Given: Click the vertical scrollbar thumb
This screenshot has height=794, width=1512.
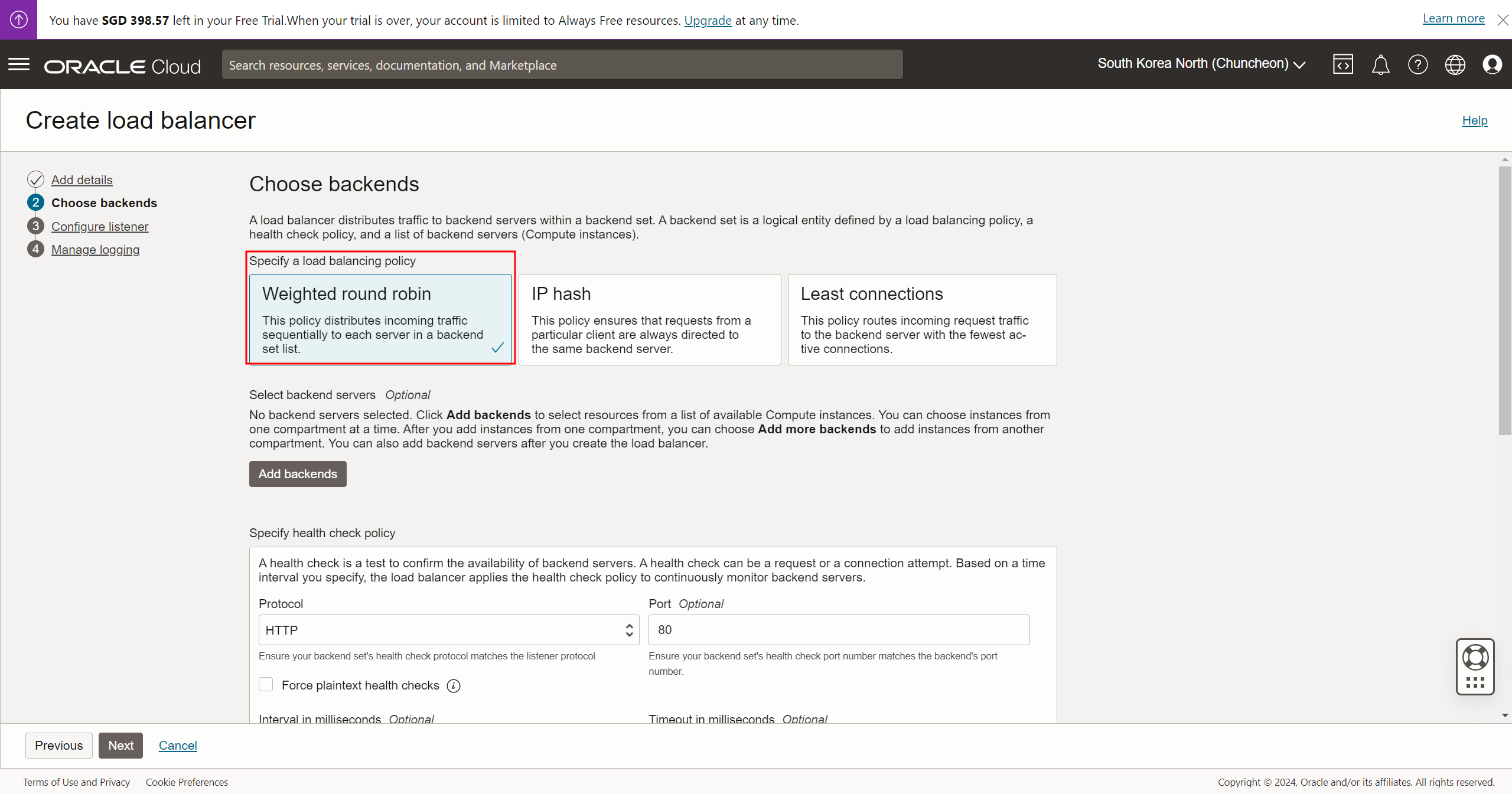Looking at the screenshot, I should click(x=1504, y=301).
